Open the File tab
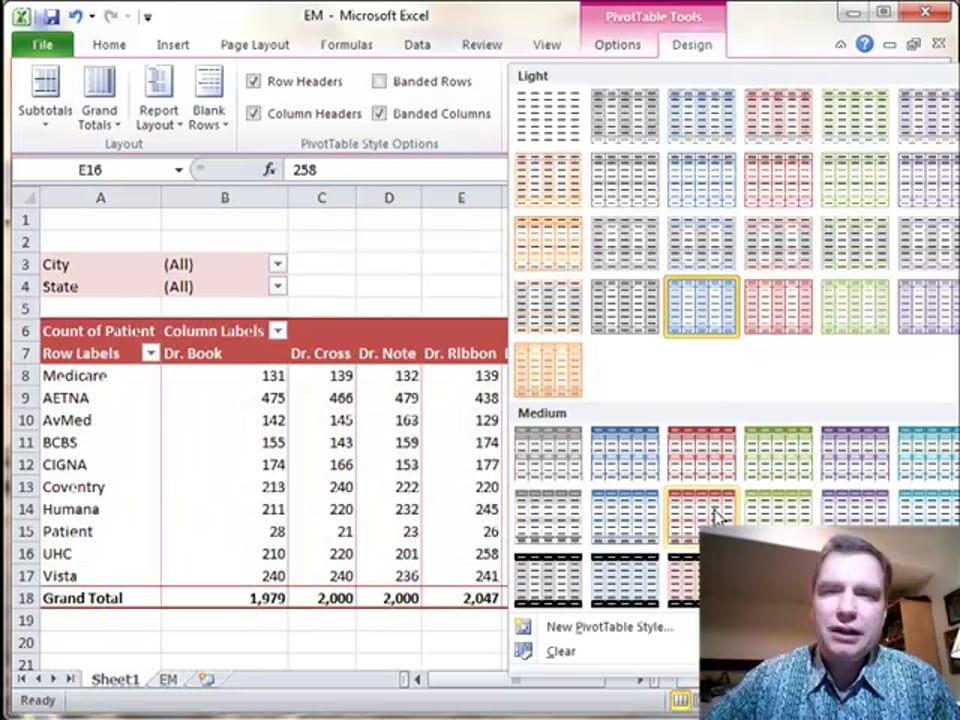The width and height of the screenshot is (960, 720). pos(42,45)
